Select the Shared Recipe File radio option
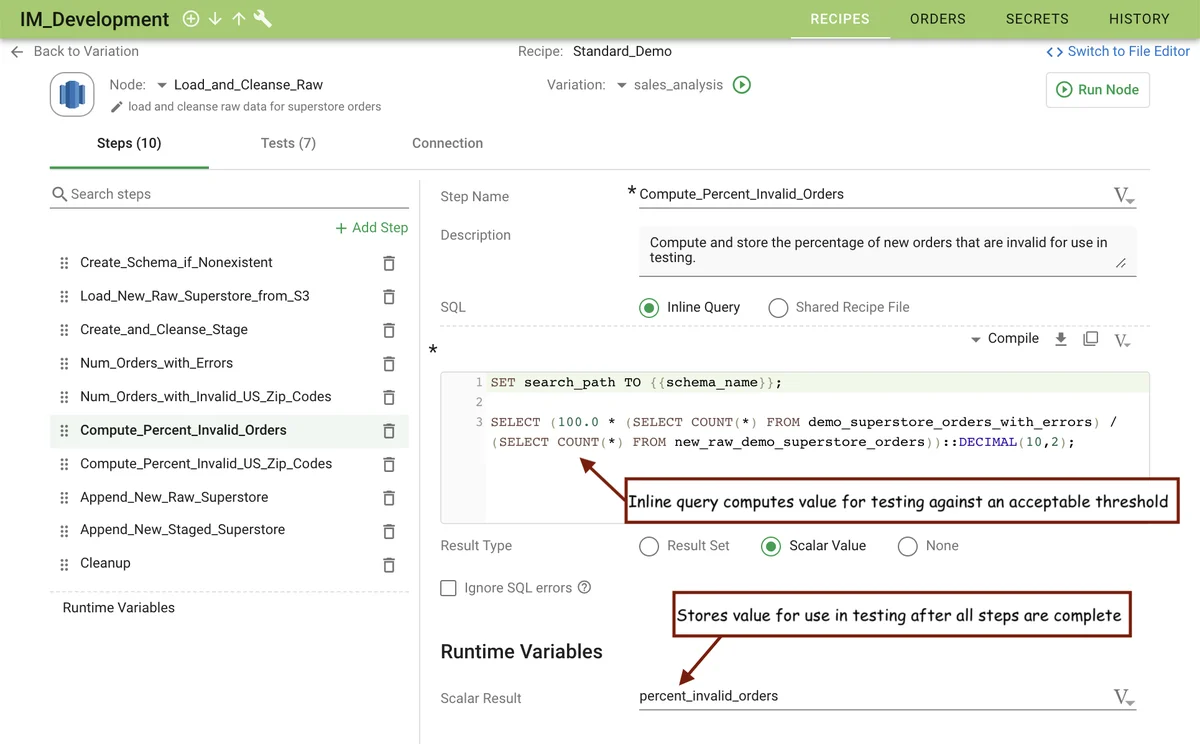This screenshot has height=744, width=1200. tap(778, 308)
